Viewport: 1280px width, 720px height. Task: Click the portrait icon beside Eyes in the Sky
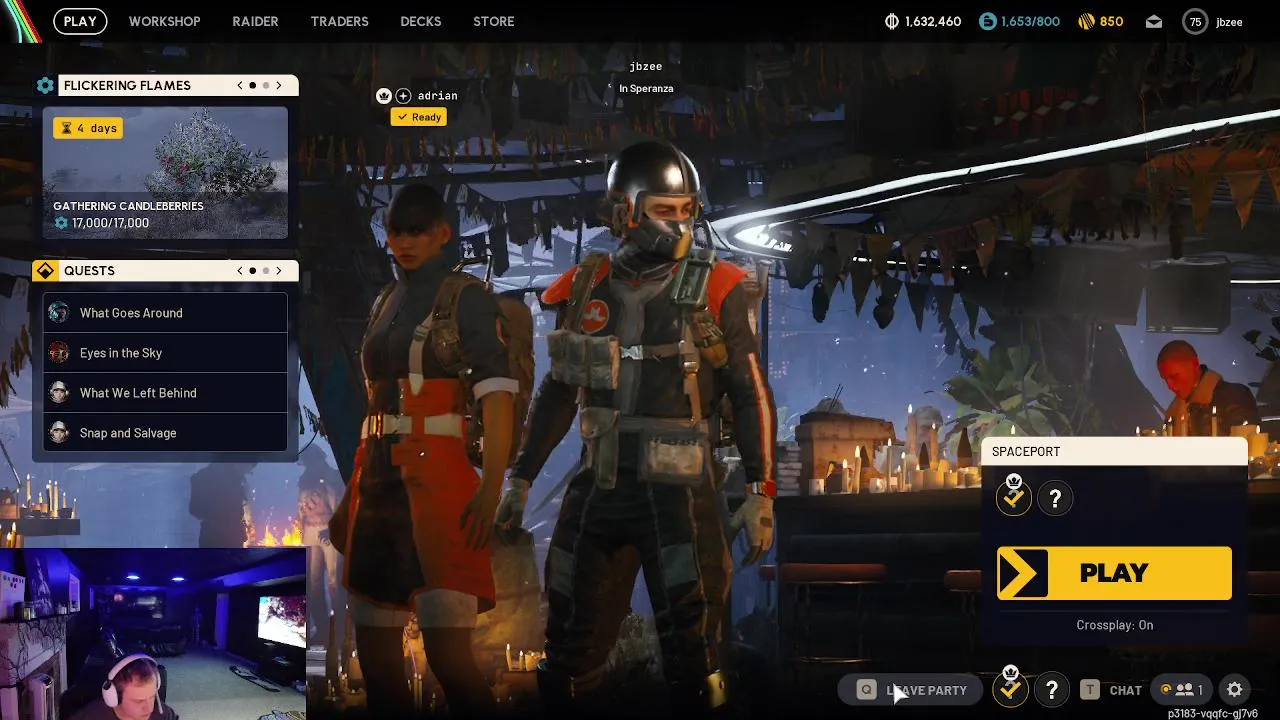click(x=59, y=352)
